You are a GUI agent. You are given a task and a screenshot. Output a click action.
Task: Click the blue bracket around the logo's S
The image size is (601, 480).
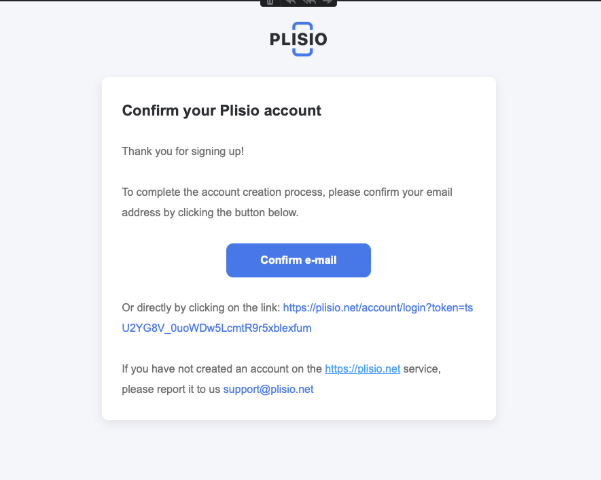302,39
